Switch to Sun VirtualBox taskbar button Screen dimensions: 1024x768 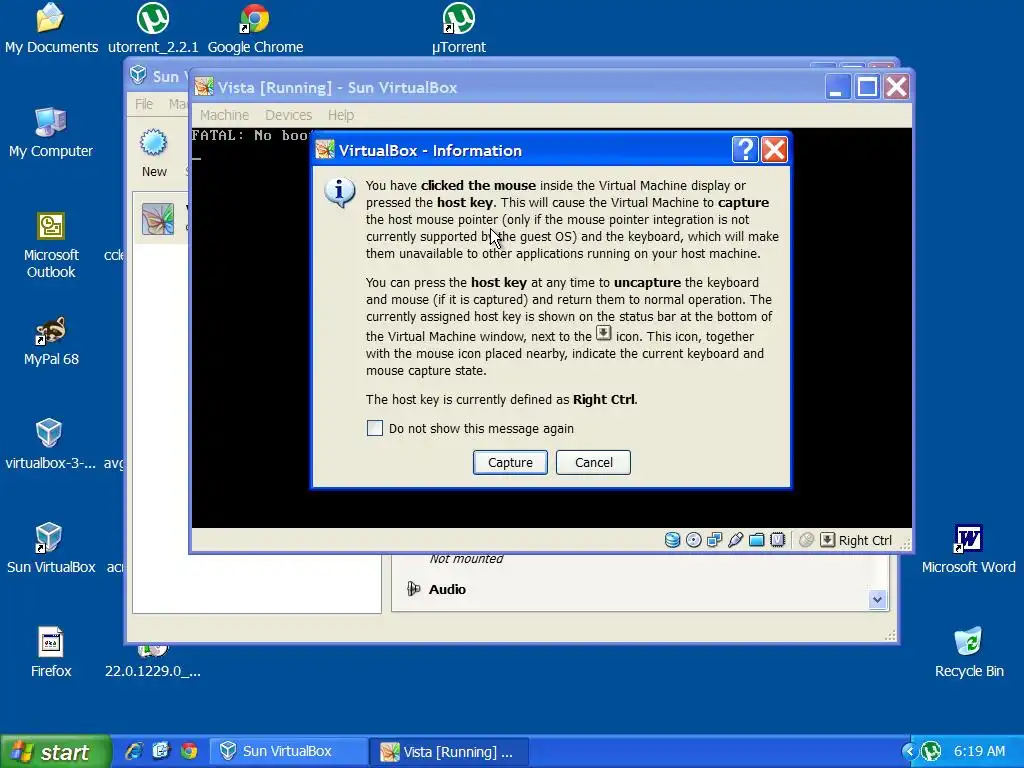click(289, 751)
